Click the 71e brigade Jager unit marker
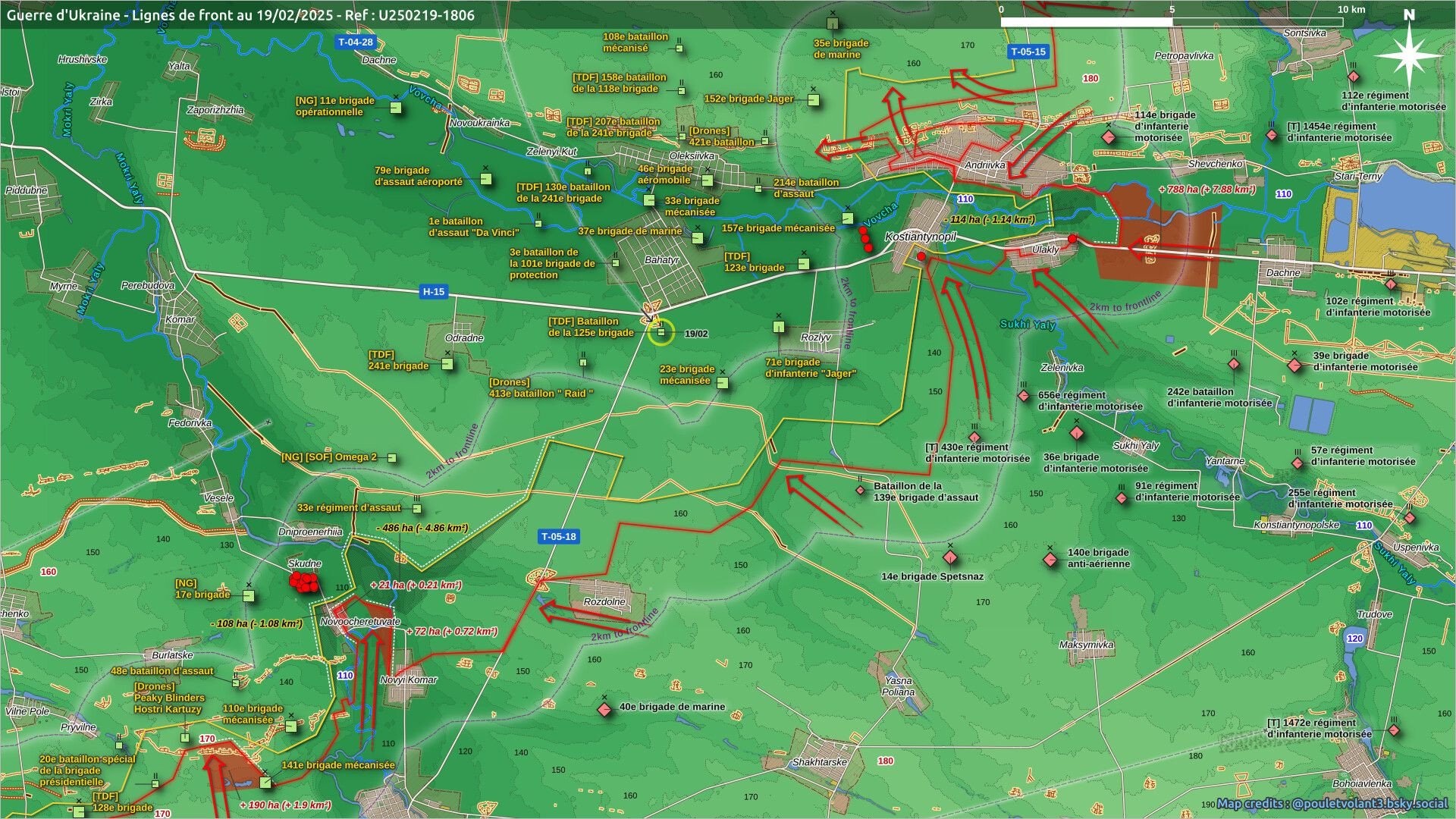 779,327
